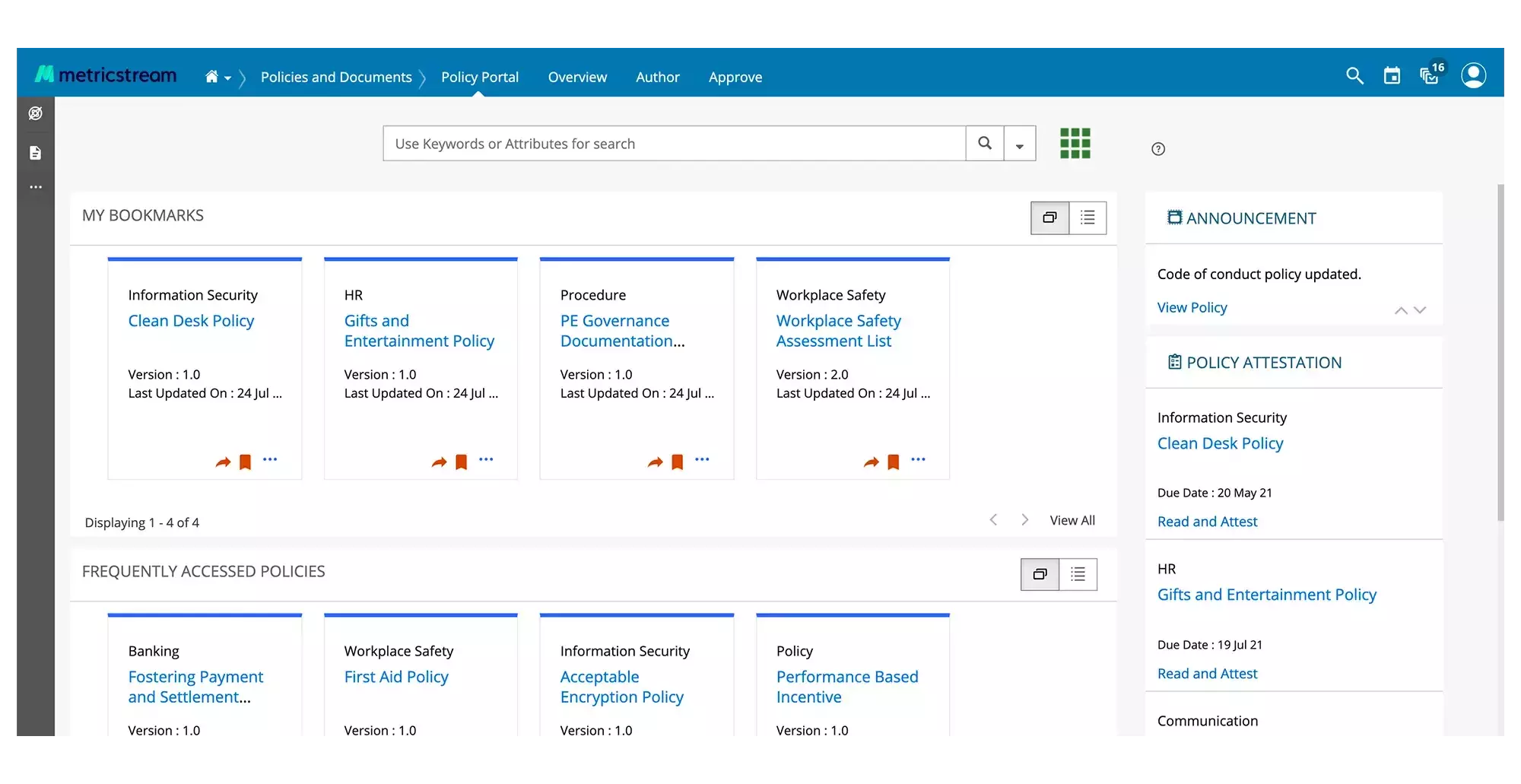1521x784 pixels.
Task: Open more options on Gifts and Entertainment card
Action: pos(486,459)
